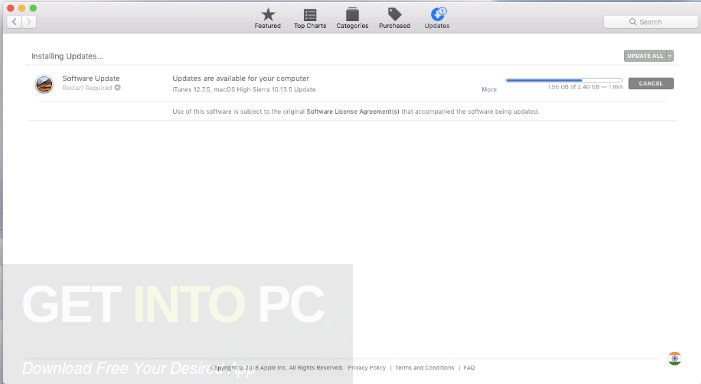The width and height of the screenshot is (701, 384).
Task: Click 'Updates are available for your computer'
Action: coord(241,78)
